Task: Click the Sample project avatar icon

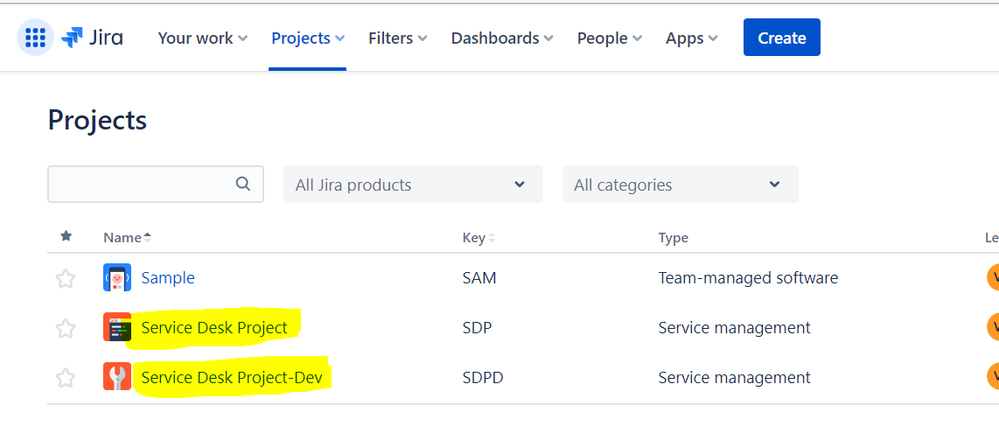Action: [x=117, y=278]
